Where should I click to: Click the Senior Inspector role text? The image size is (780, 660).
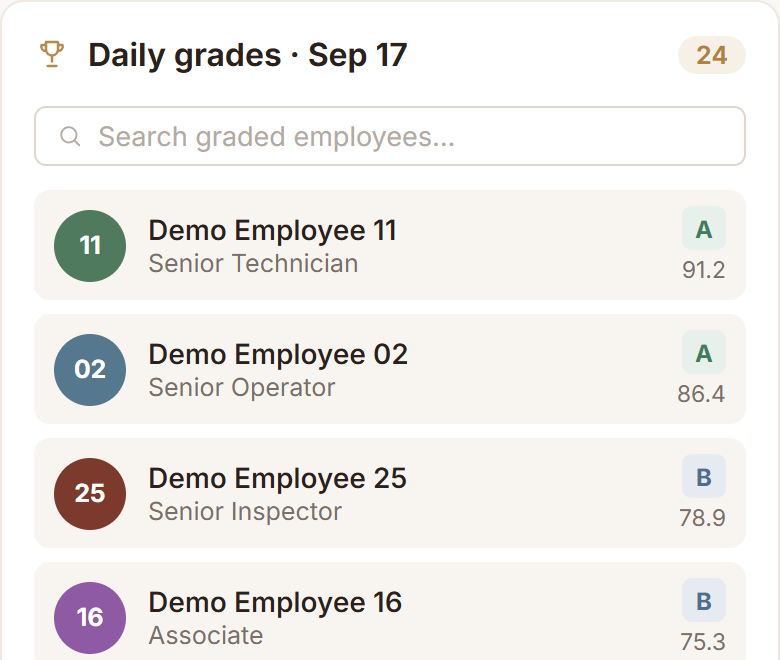pos(245,511)
